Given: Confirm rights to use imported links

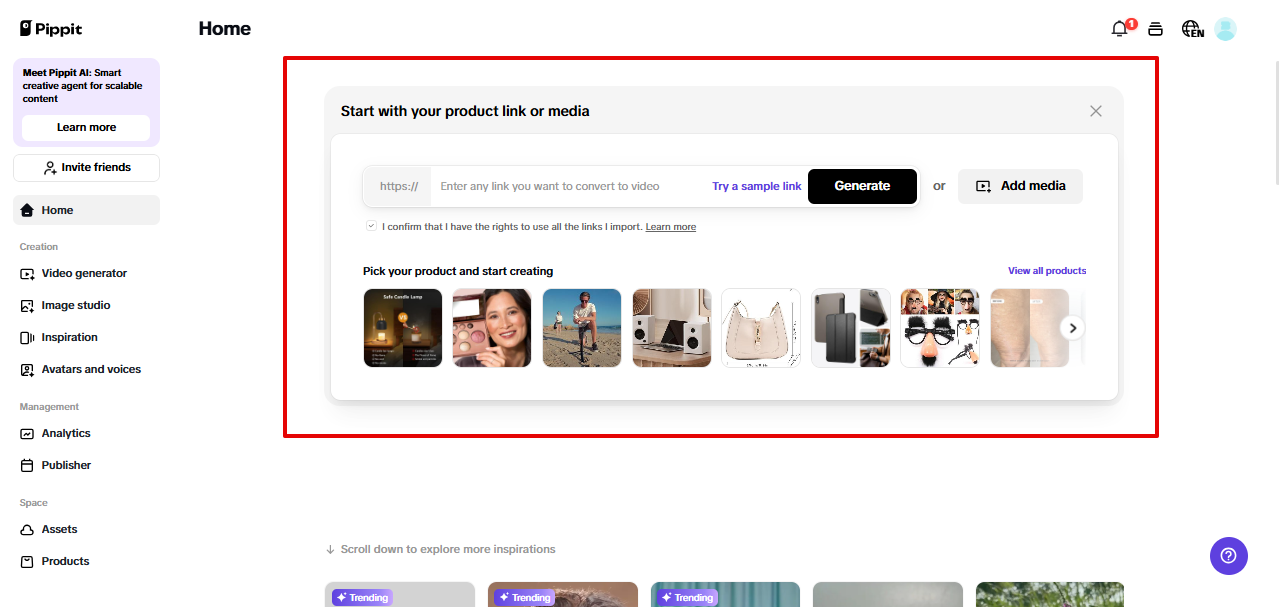Looking at the screenshot, I should [x=371, y=226].
